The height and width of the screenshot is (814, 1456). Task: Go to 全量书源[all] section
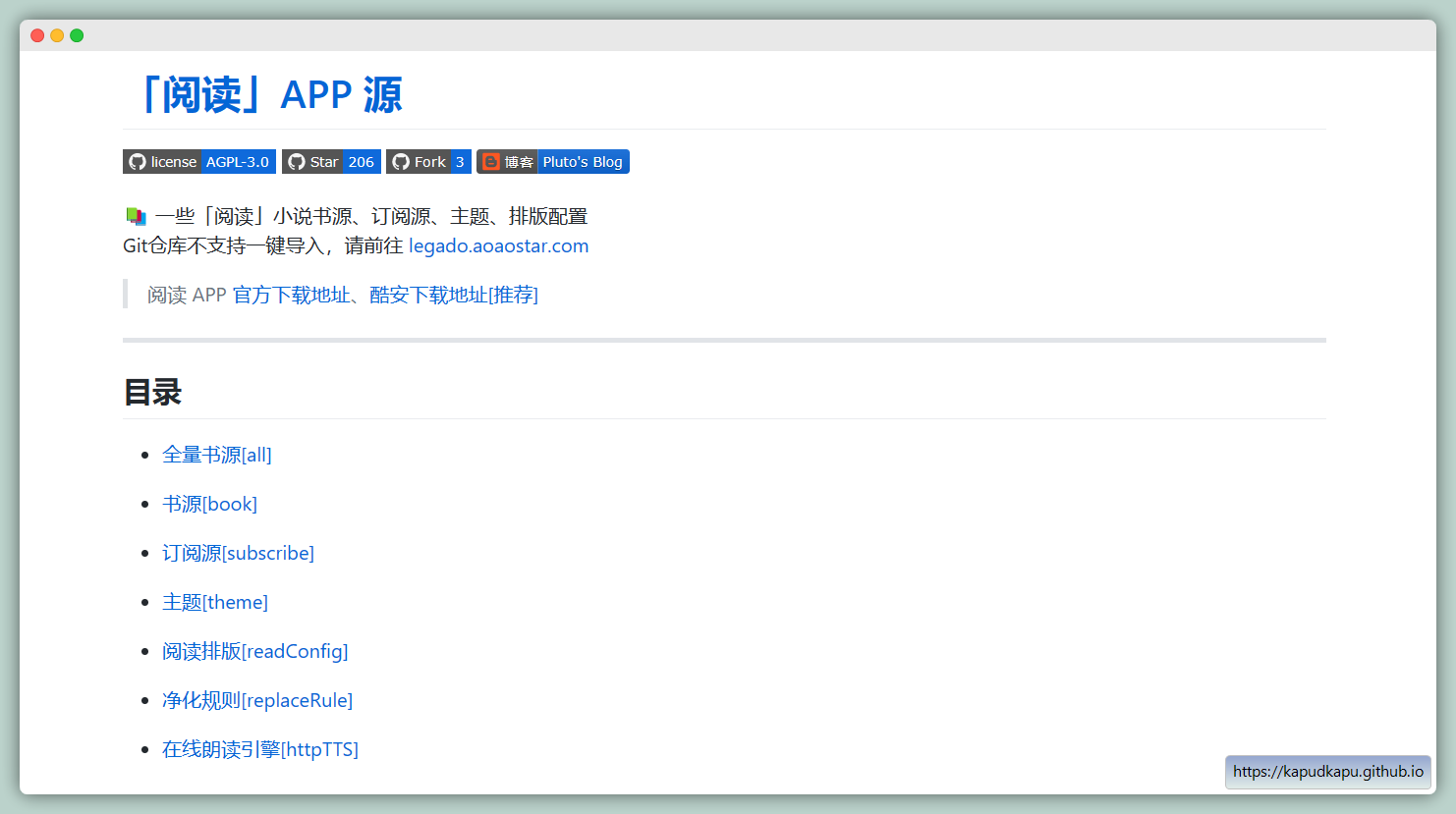(x=216, y=455)
